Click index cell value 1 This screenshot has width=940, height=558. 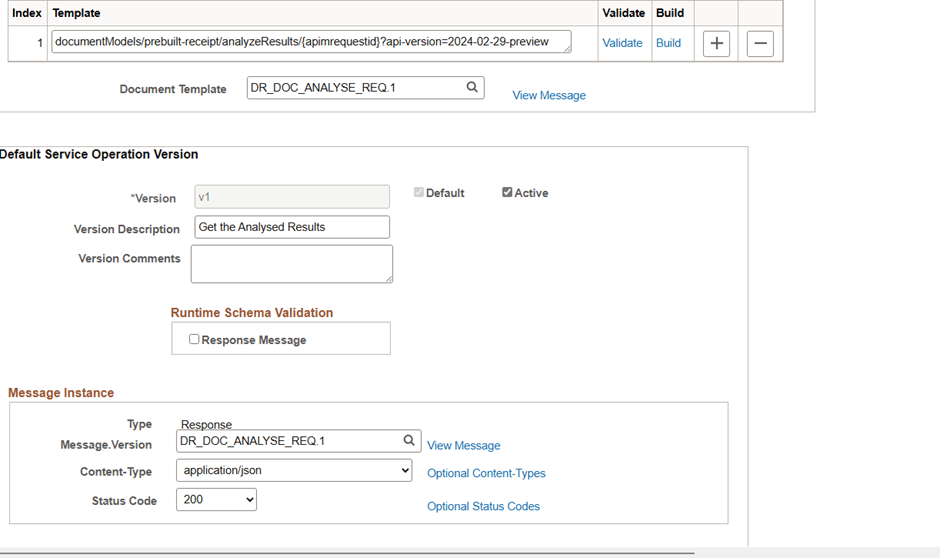40,43
